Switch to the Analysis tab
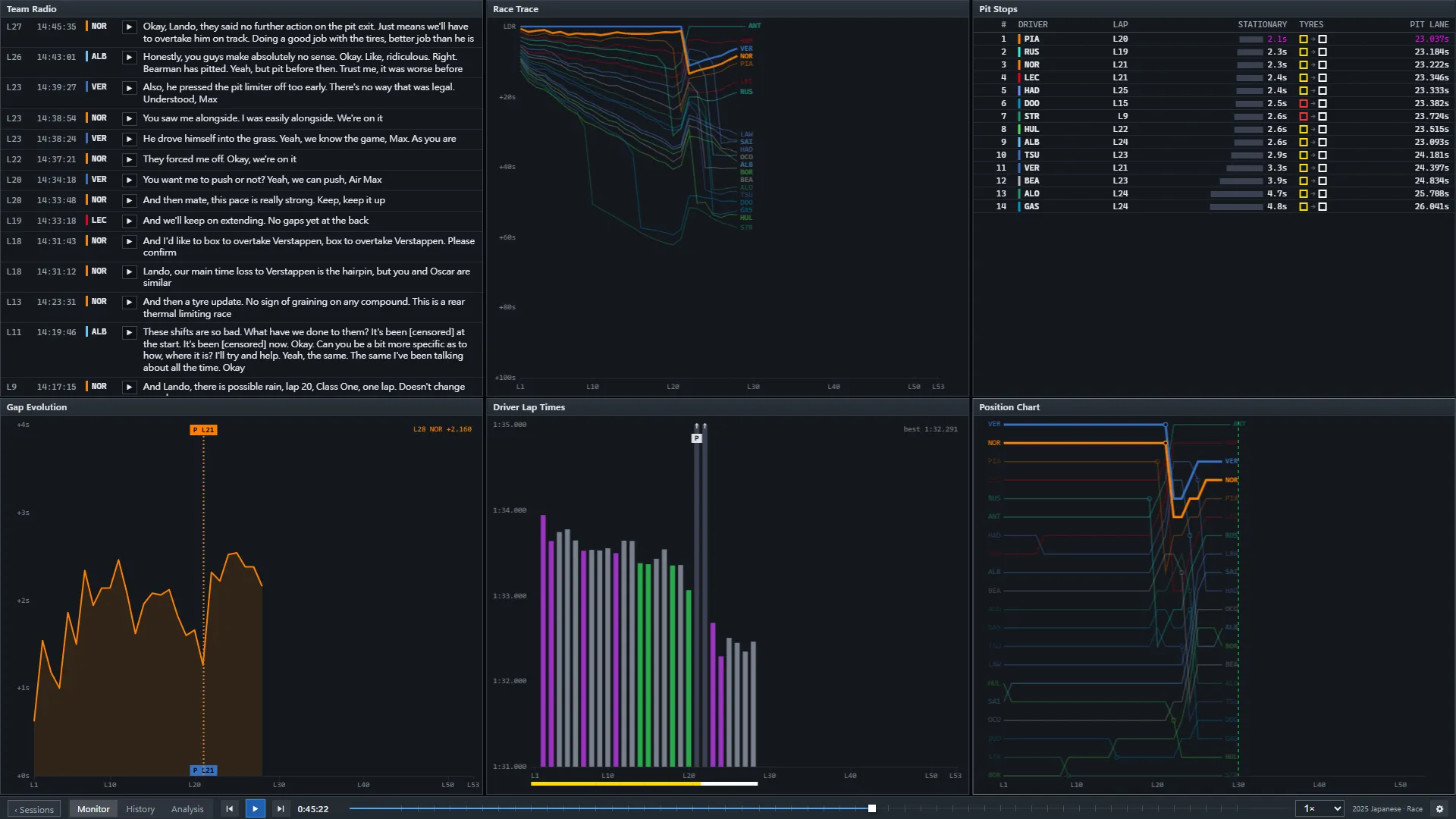Viewport: 1456px width, 819px height. [187, 809]
